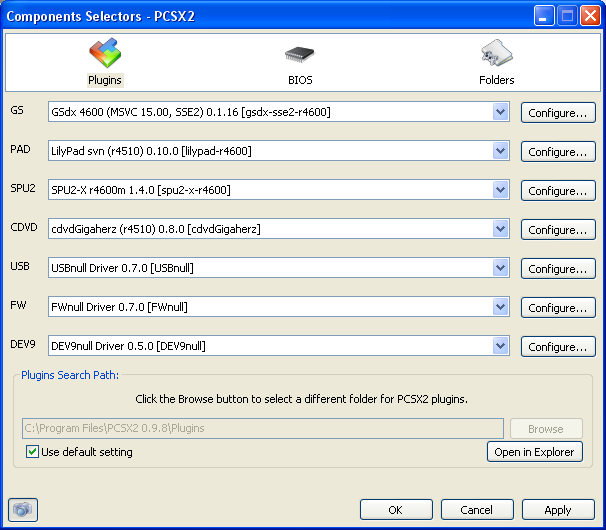The image size is (606, 530).
Task: Expand the CDVD plugin dropdown arrow
Action: 500,229
